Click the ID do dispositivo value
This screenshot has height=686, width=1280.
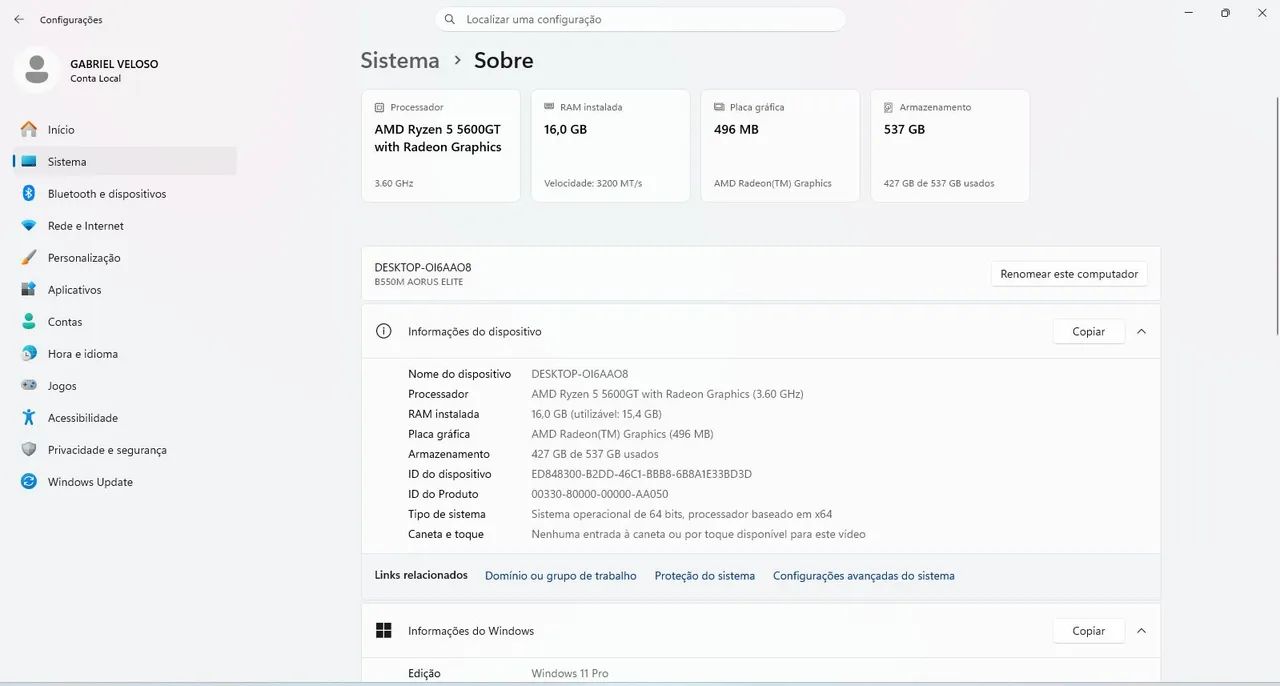641,474
